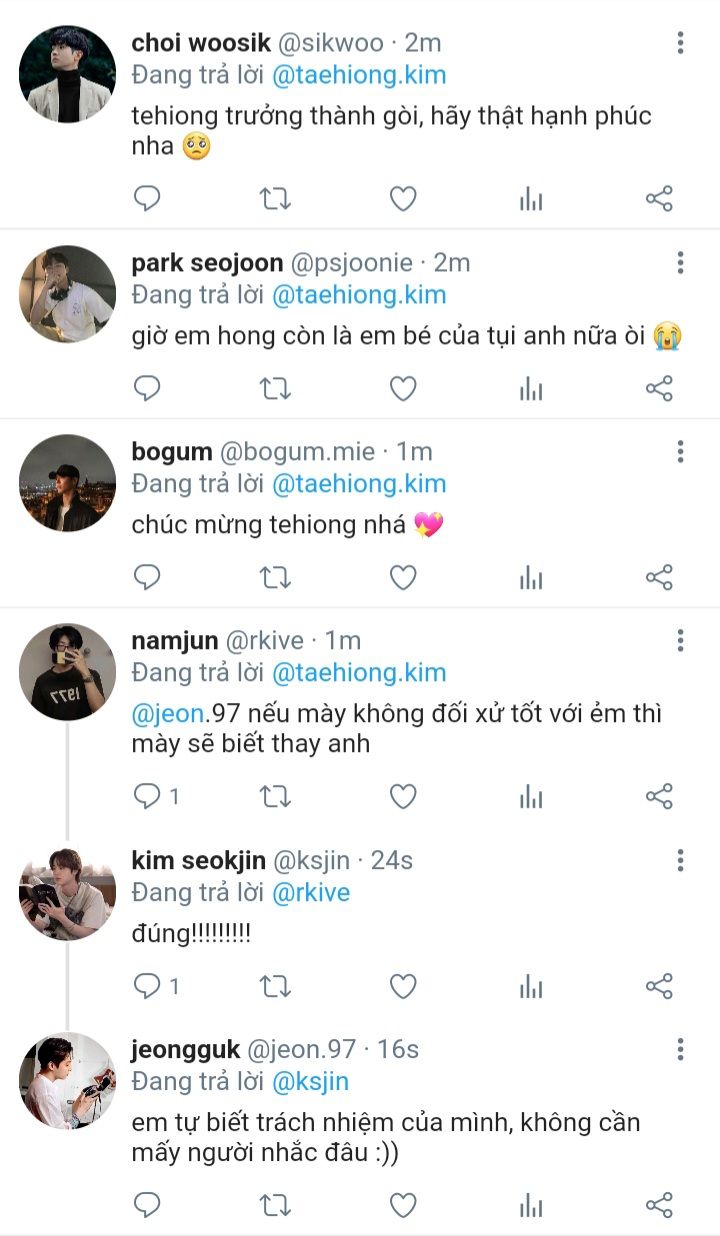This screenshot has width=720, height=1236.
Task: Open the @ksjin link in jeongguk's reply
Action: [310, 1081]
